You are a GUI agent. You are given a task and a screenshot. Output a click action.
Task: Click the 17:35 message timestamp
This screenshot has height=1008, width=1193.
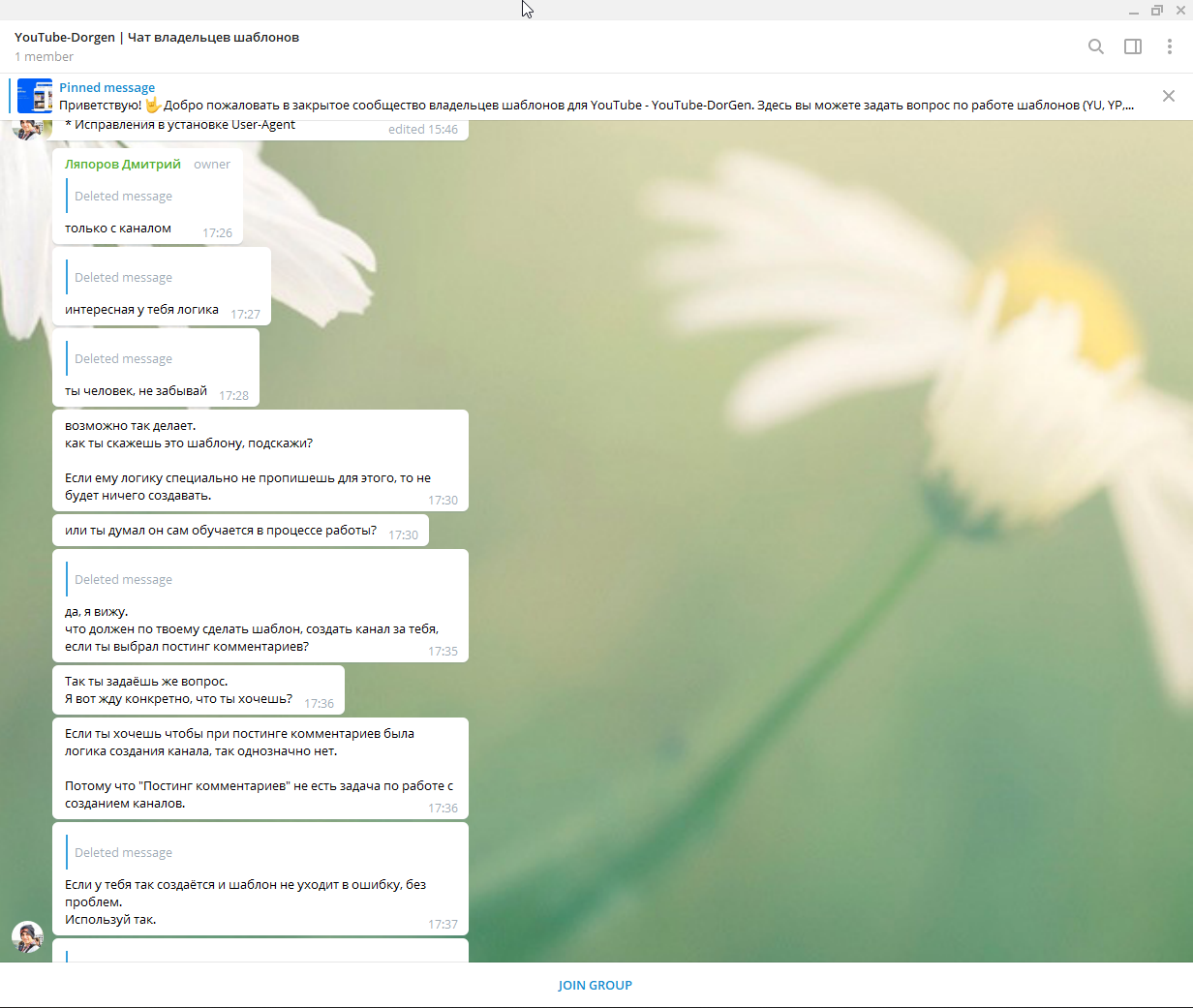point(443,652)
